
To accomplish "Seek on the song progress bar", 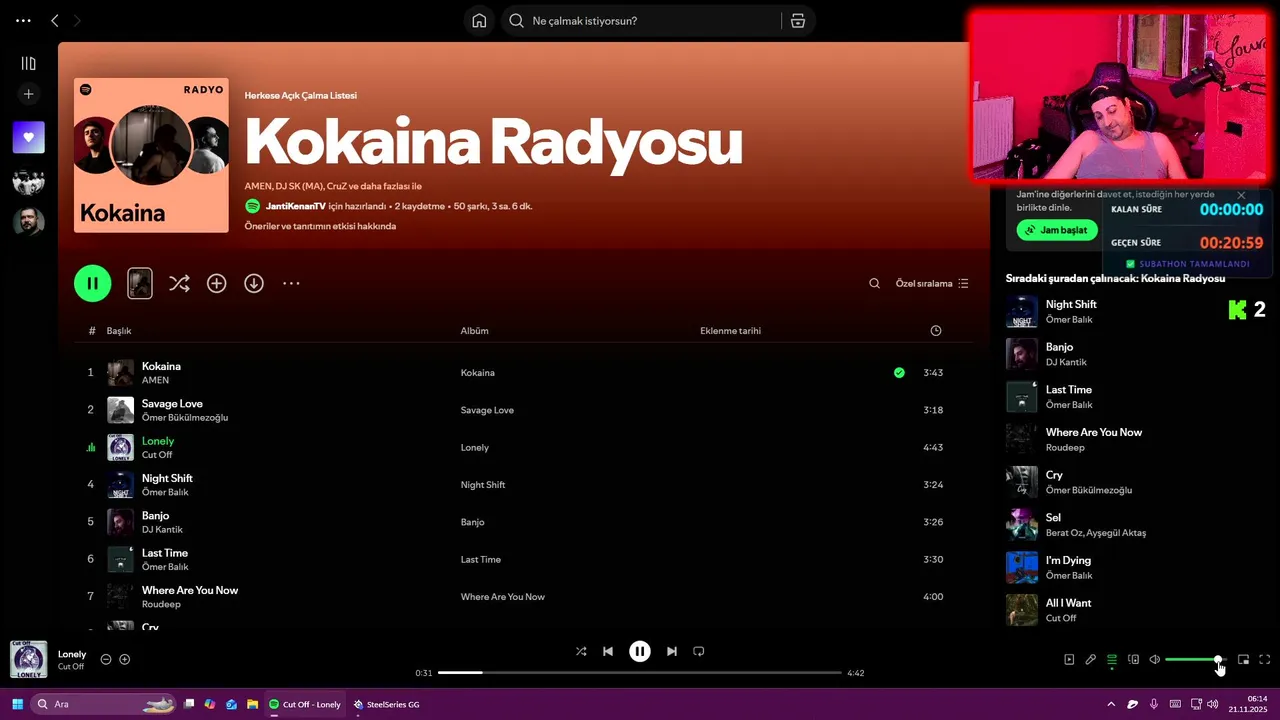I will click(x=640, y=673).
